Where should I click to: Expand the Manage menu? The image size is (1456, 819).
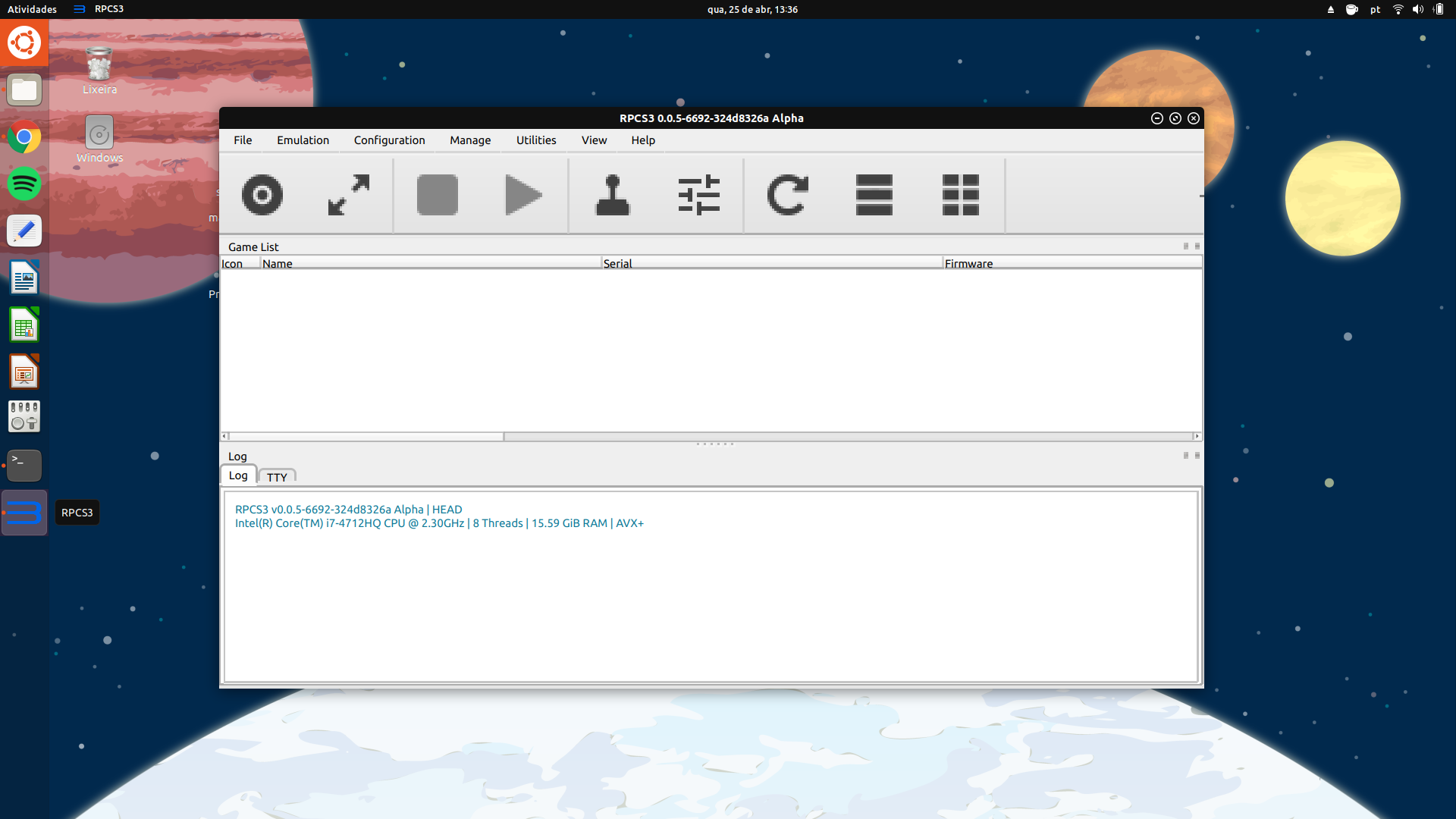click(x=470, y=140)
